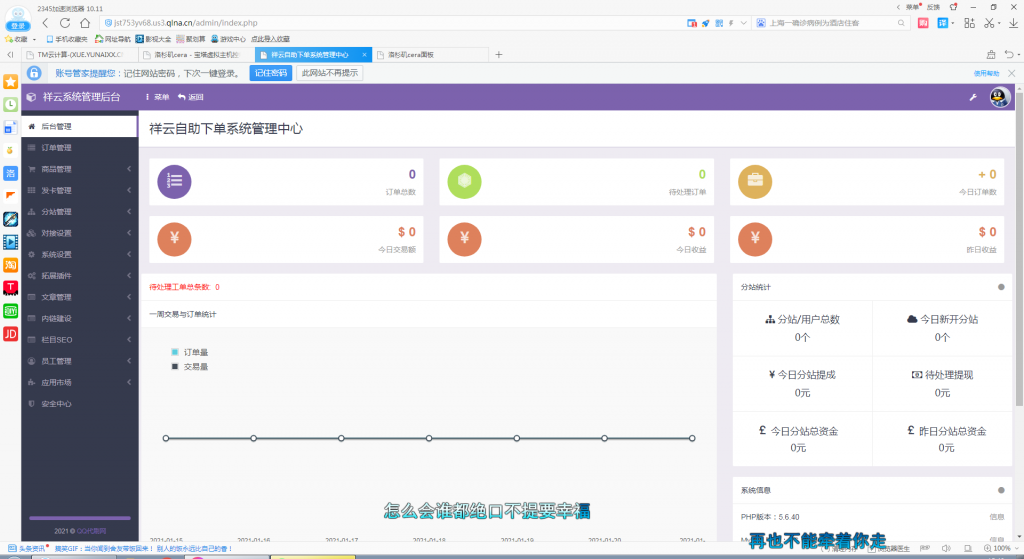Screen dimensions: 1024x559
Task: Open the JD shortcut in browser sidebar
Action: click(11, 334)
